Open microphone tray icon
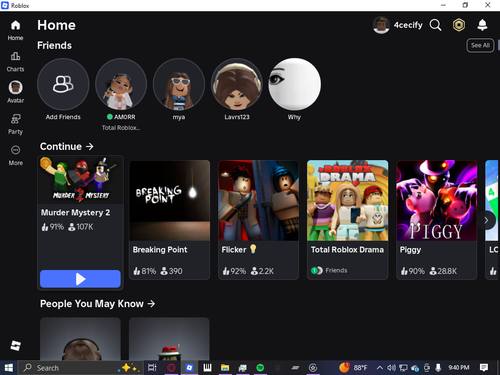 pos(438,368)
